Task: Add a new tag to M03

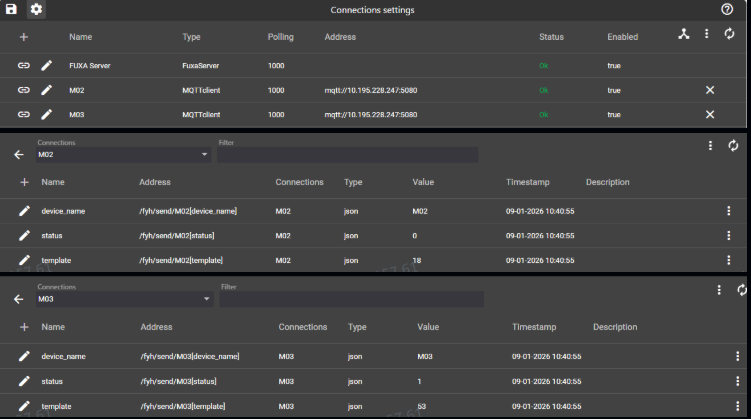Action: 24,327
